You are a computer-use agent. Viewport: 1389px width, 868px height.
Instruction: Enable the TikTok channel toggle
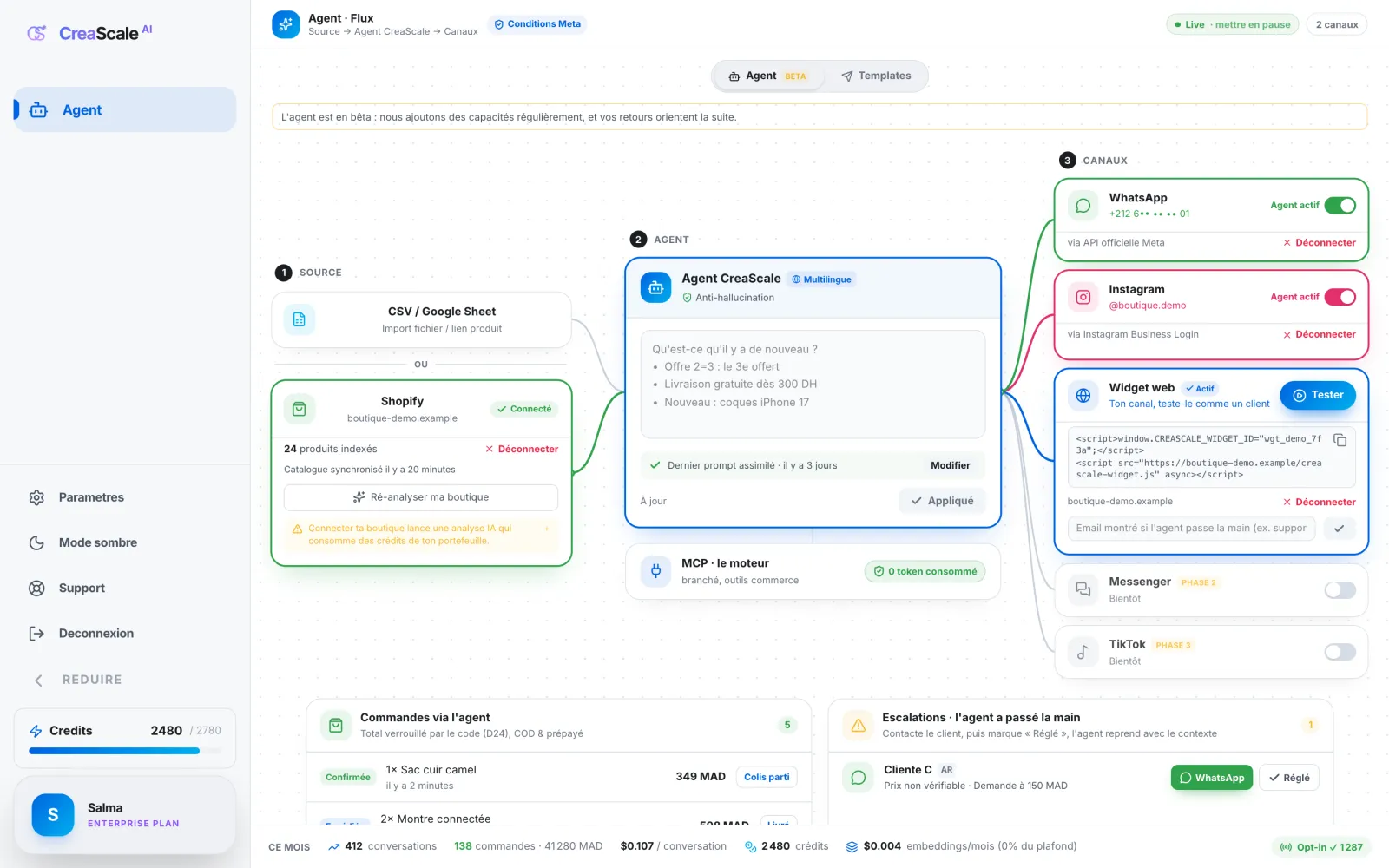tap(1340, 652)
